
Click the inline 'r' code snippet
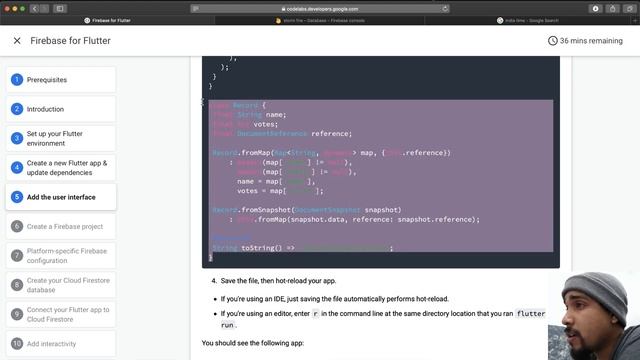[315, 314]
